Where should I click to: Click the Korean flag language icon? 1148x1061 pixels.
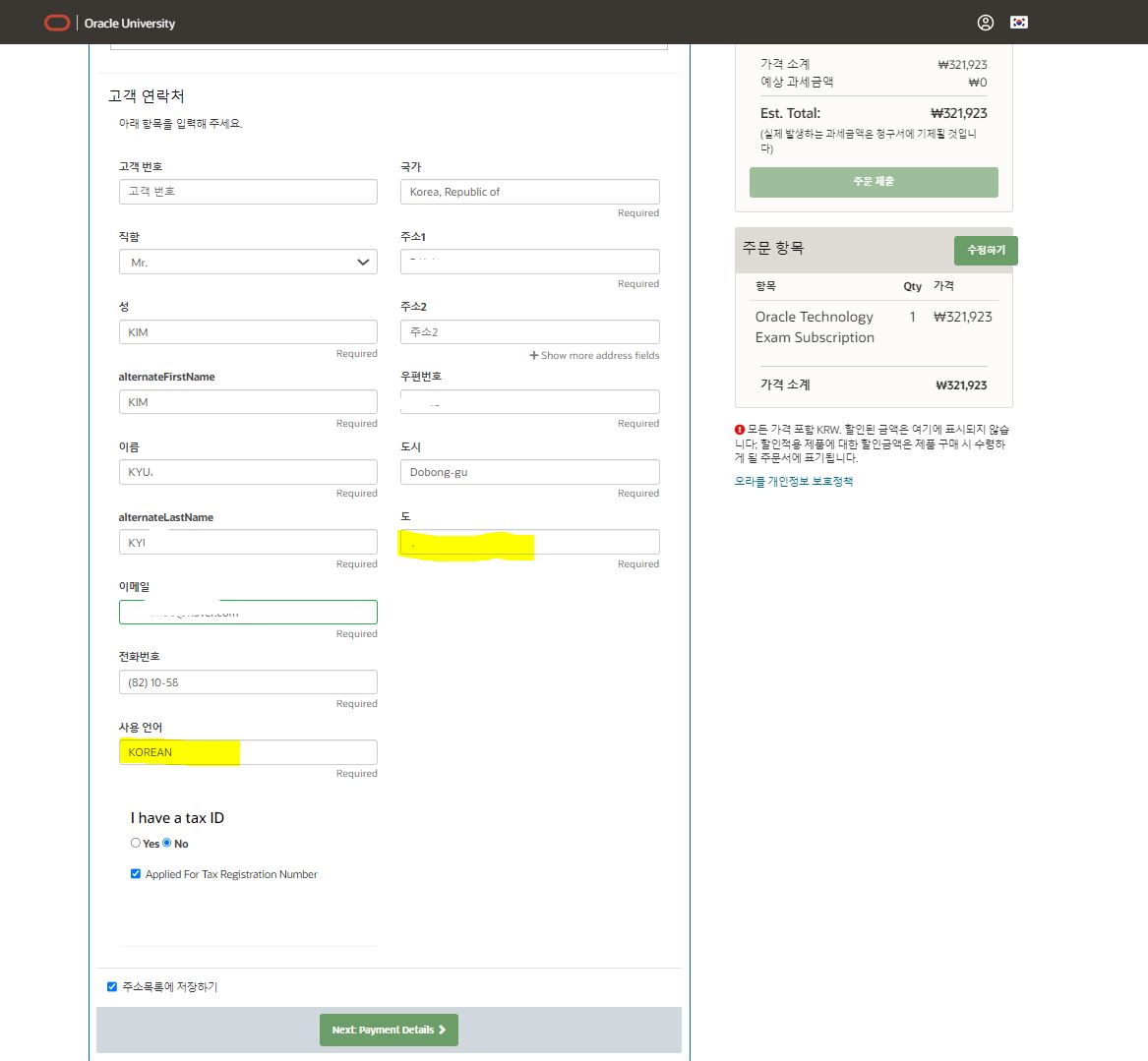coord(1019,23)
